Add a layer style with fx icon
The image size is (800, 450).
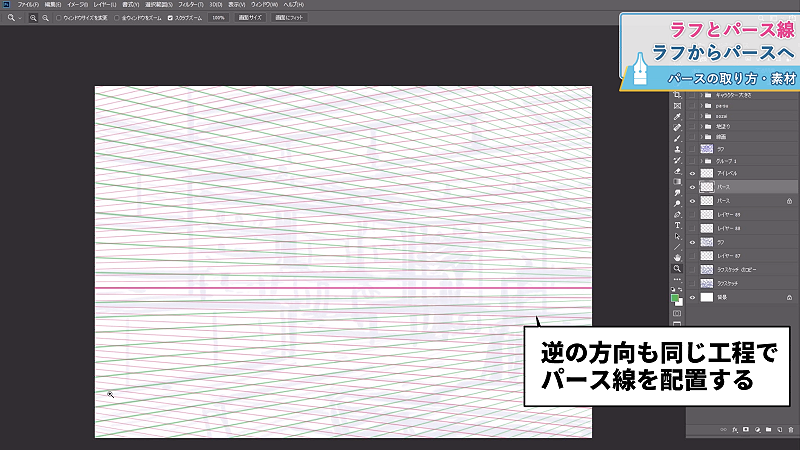coord(735,430)
